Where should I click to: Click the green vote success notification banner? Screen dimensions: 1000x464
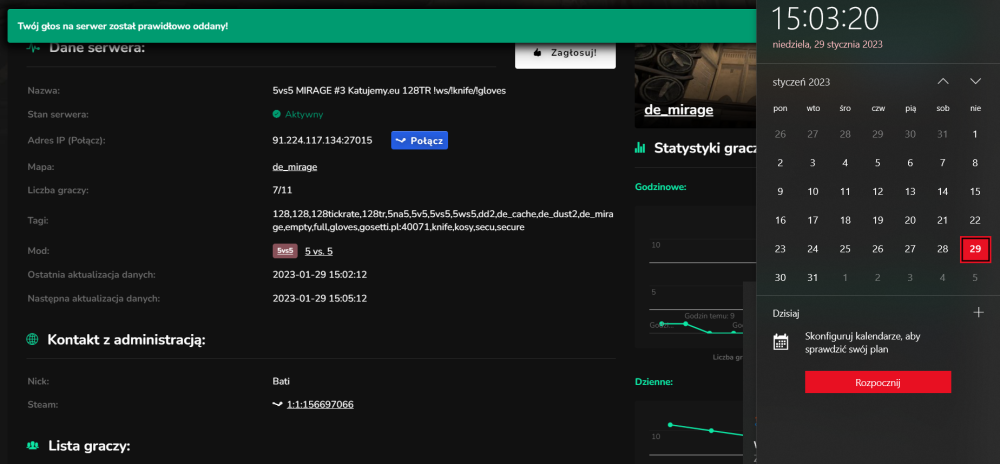(x=381, y=26)
